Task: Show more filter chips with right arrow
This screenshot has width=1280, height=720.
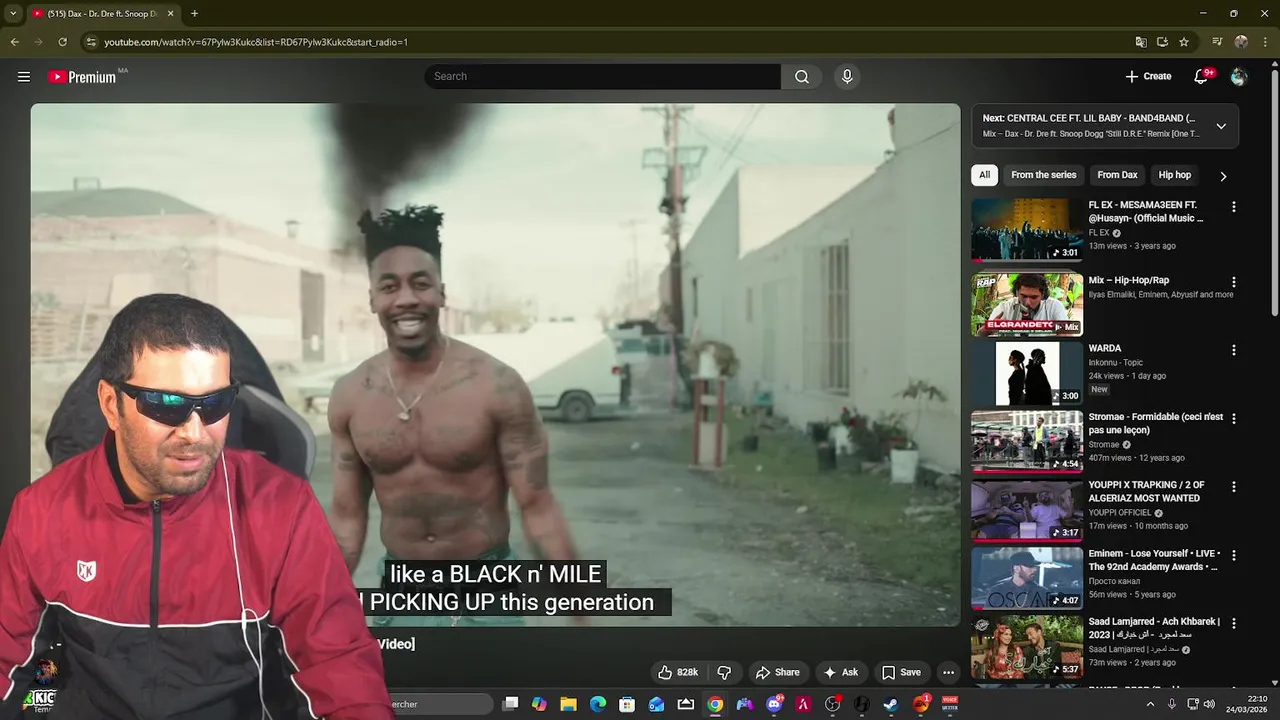Action: click(1222, 176)
